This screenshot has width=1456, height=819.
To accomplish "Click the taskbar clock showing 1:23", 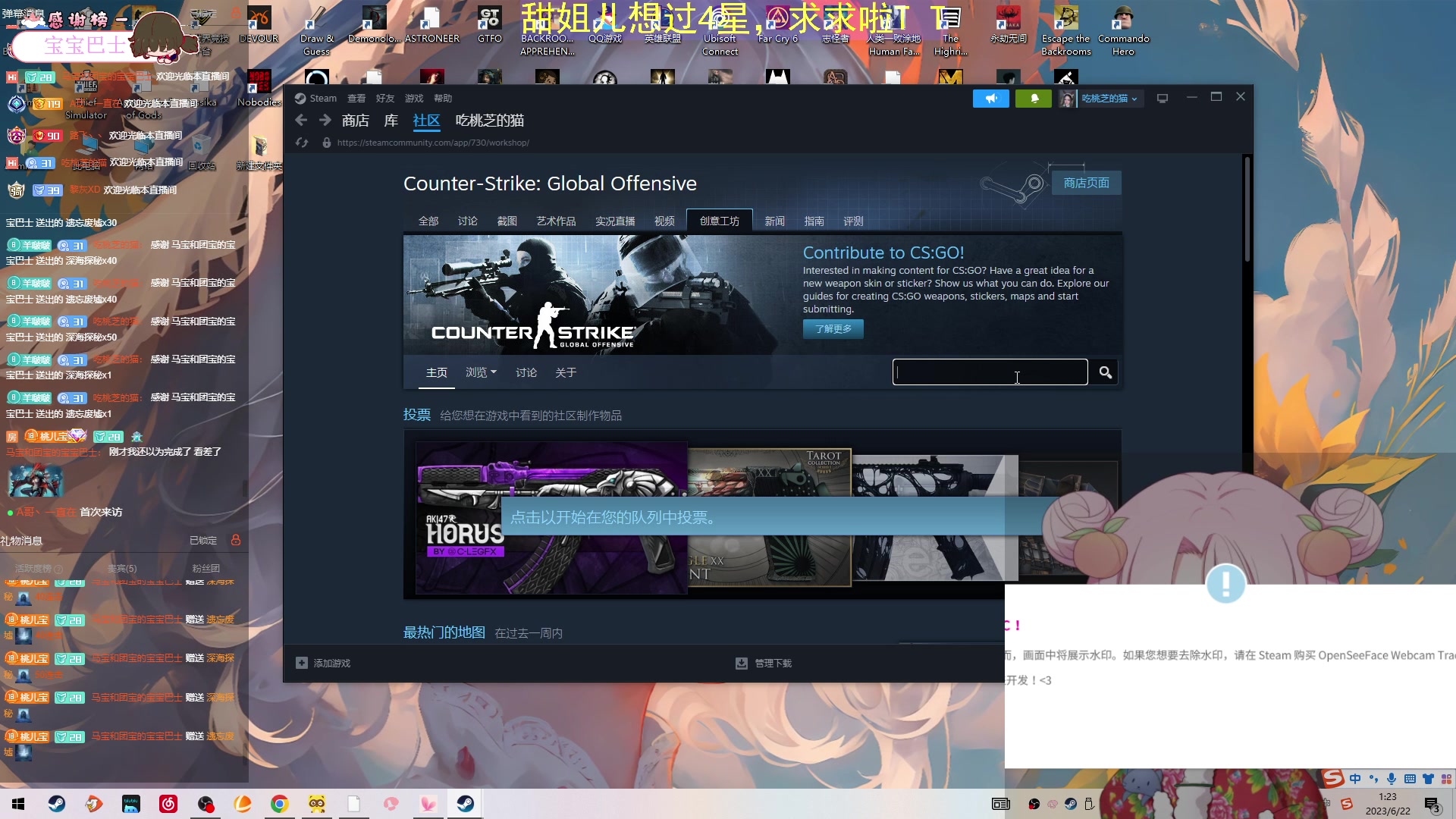I will (1388, 804).
